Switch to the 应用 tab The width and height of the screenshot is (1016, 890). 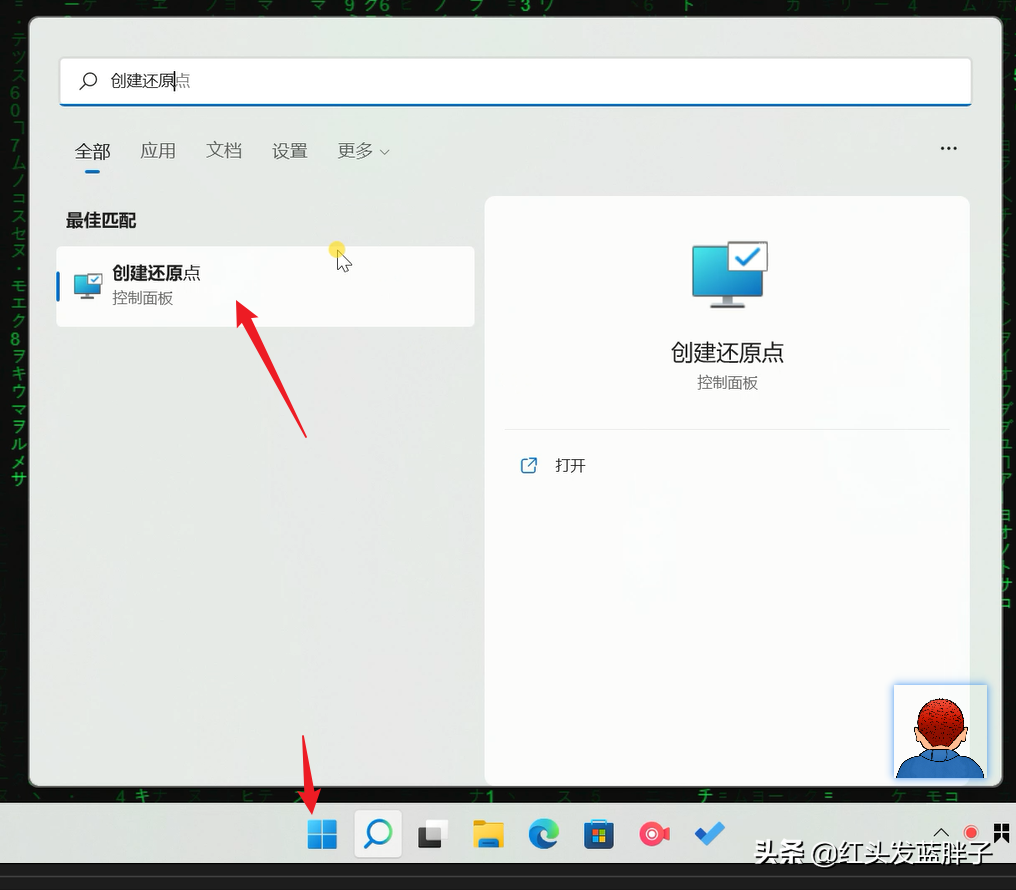coord(158,151)
